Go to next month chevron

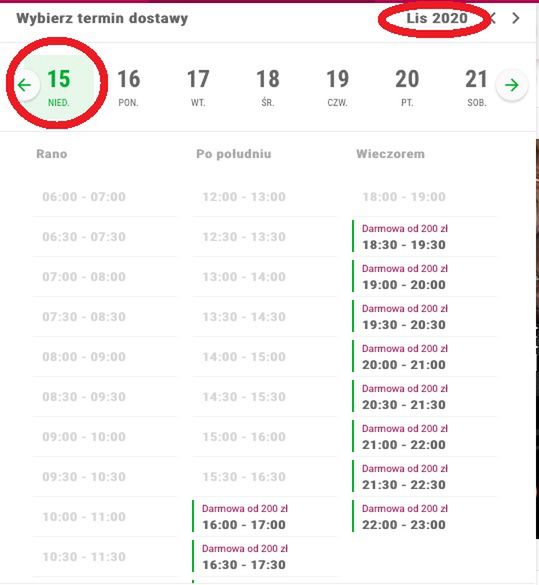(x=516, y=18)
